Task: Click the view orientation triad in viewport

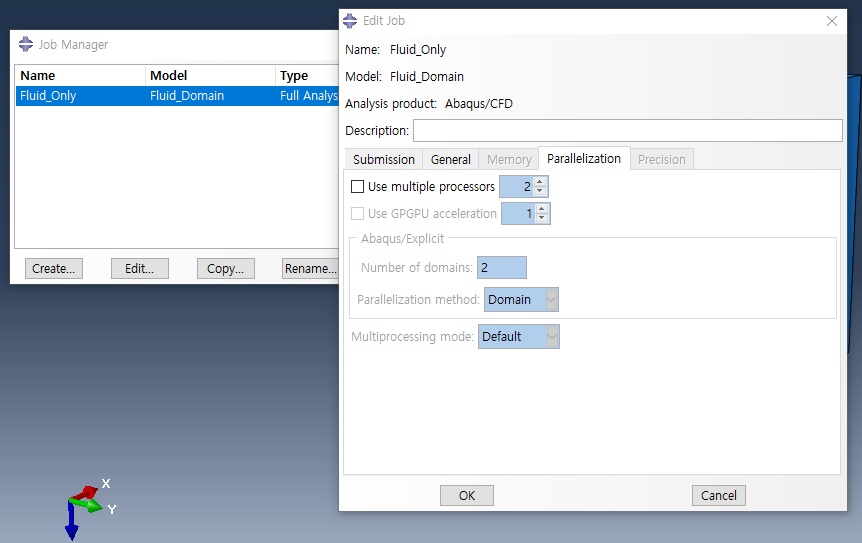Action: click(88, 508)
